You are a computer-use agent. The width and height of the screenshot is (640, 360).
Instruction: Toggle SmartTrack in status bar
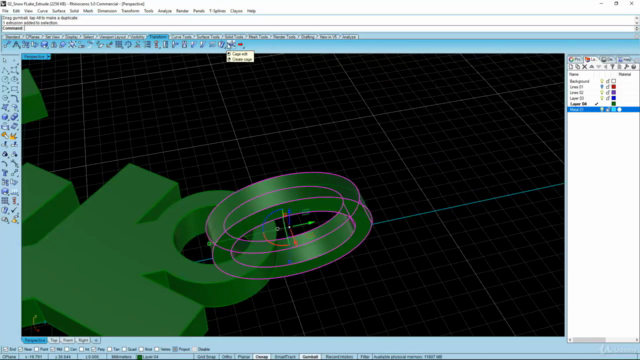[285, 357]
